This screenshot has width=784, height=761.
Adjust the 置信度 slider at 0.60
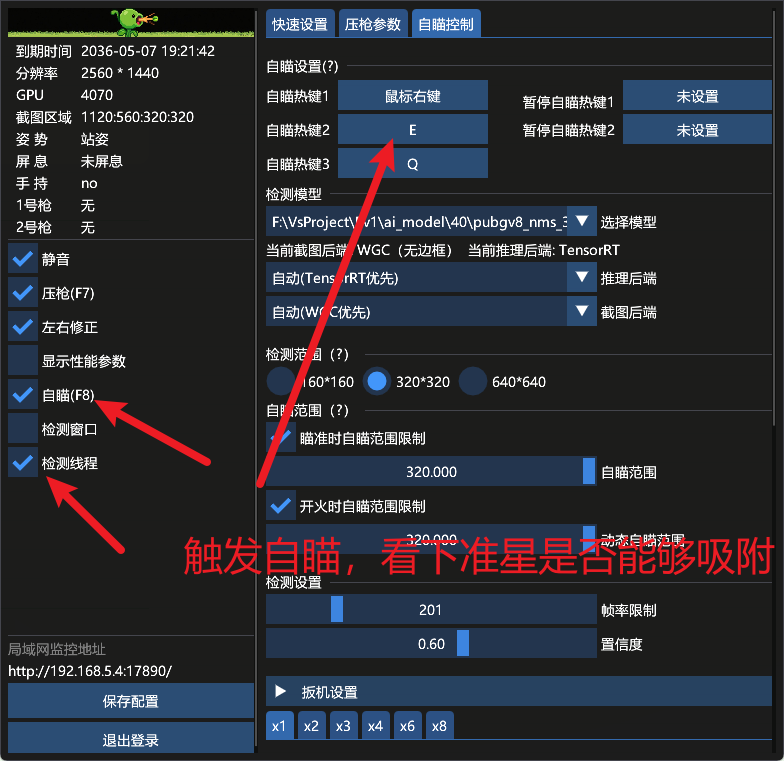click(431, 643)
